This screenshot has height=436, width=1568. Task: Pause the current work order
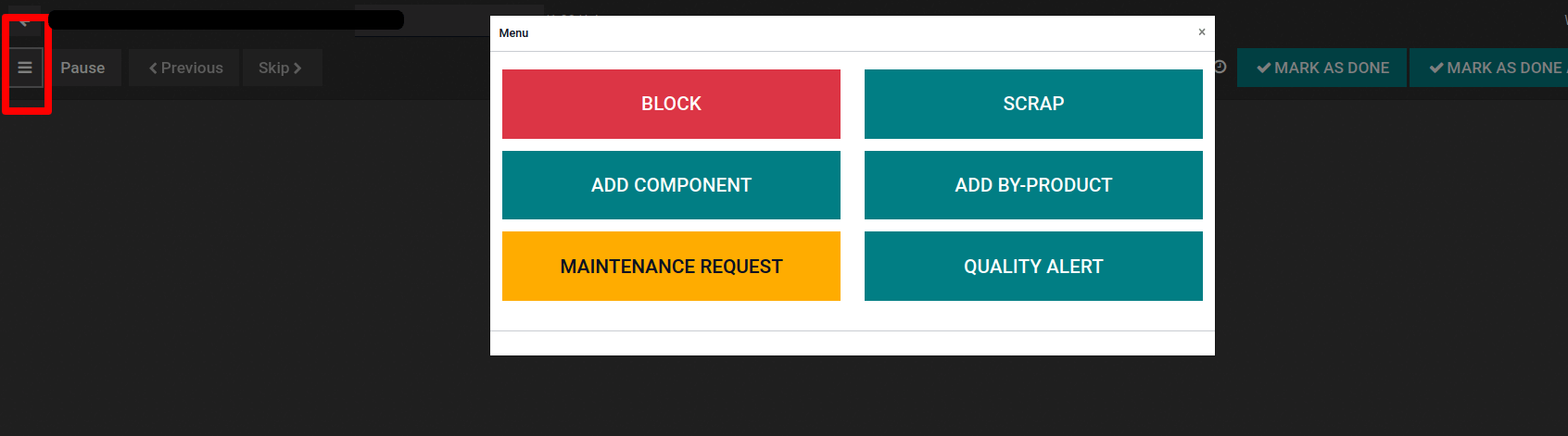[82, 68]
